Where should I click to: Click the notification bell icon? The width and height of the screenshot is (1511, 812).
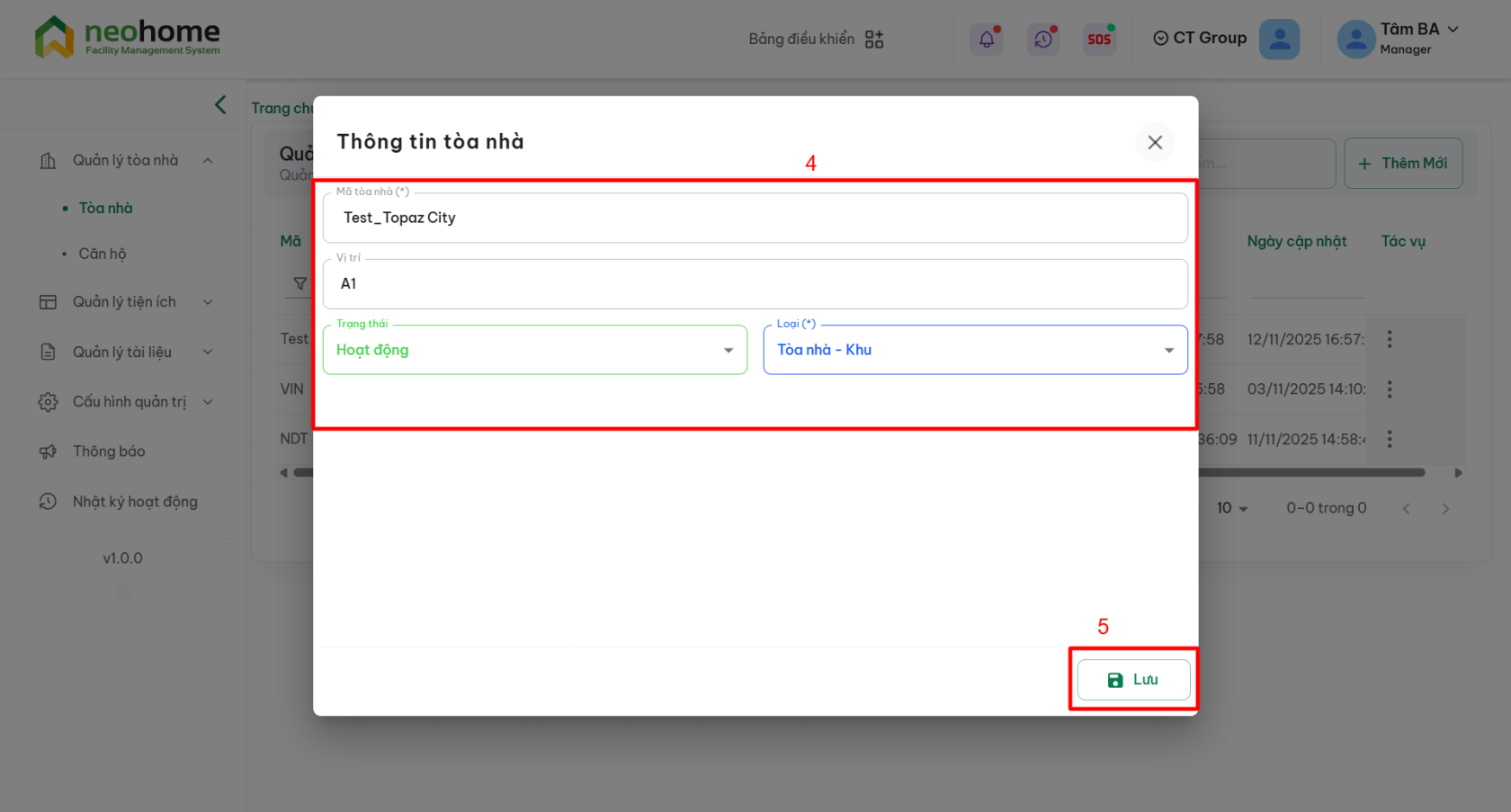pyautogui.click(x=987, y=39)
